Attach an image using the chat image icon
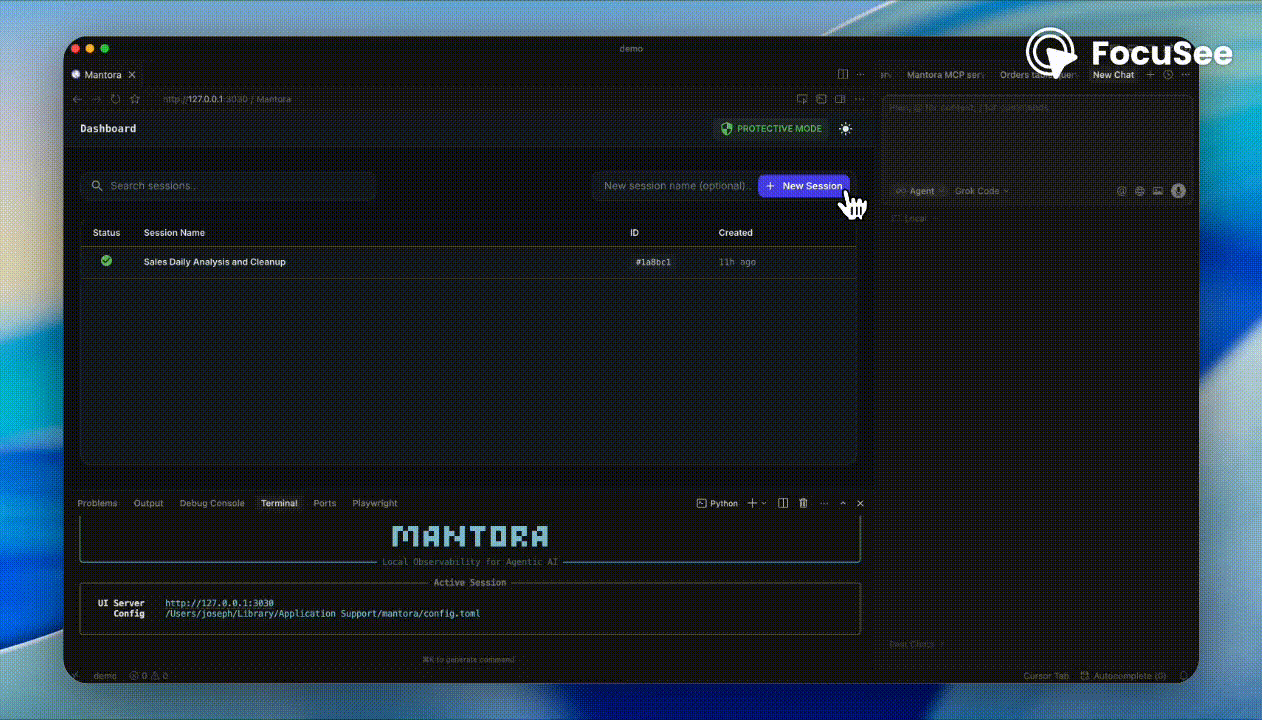 (1158, 191)
